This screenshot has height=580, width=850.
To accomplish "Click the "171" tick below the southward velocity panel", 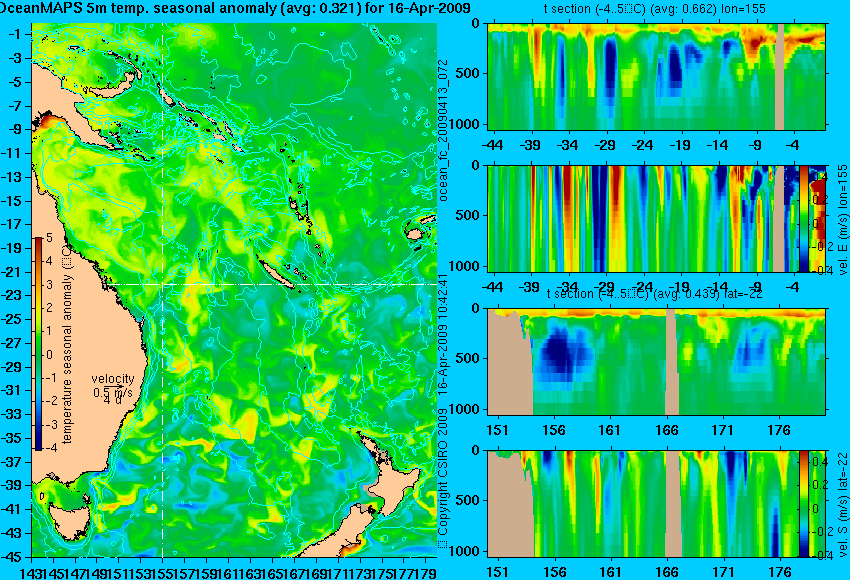I will tap(723, 572).
